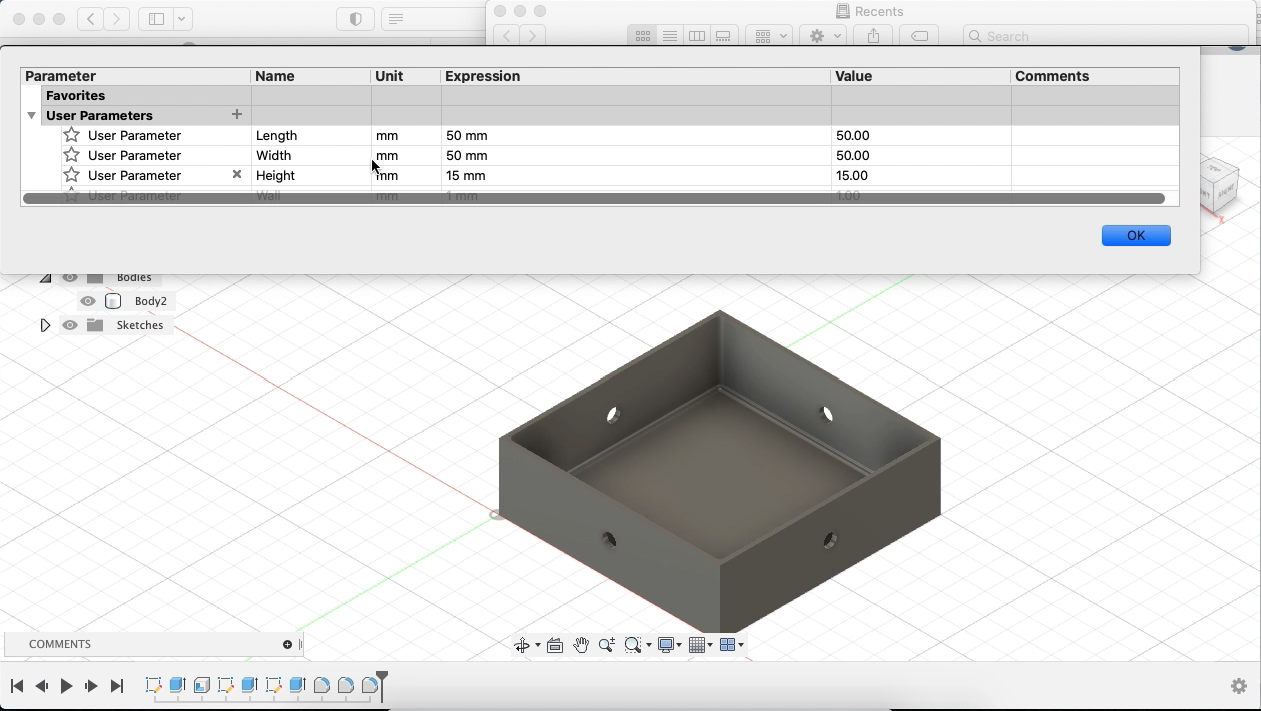1261x711 pixels.
Task: Open Zoom options dropdown arrow
Action: point(649,645)
